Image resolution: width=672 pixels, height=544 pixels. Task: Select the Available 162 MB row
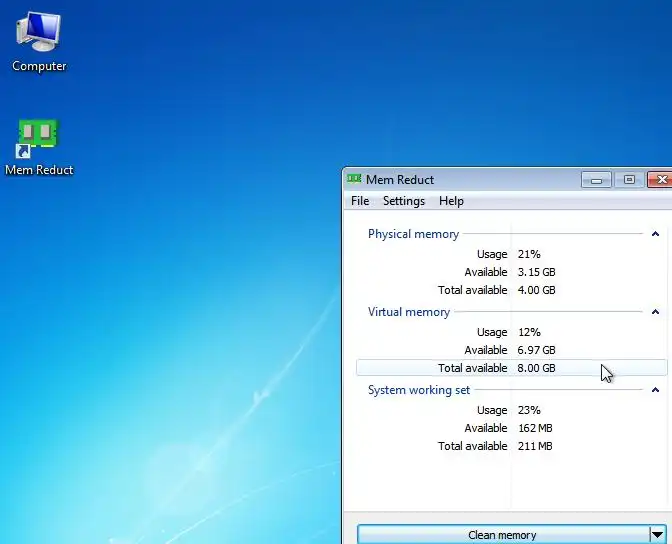tap(511, 428)
